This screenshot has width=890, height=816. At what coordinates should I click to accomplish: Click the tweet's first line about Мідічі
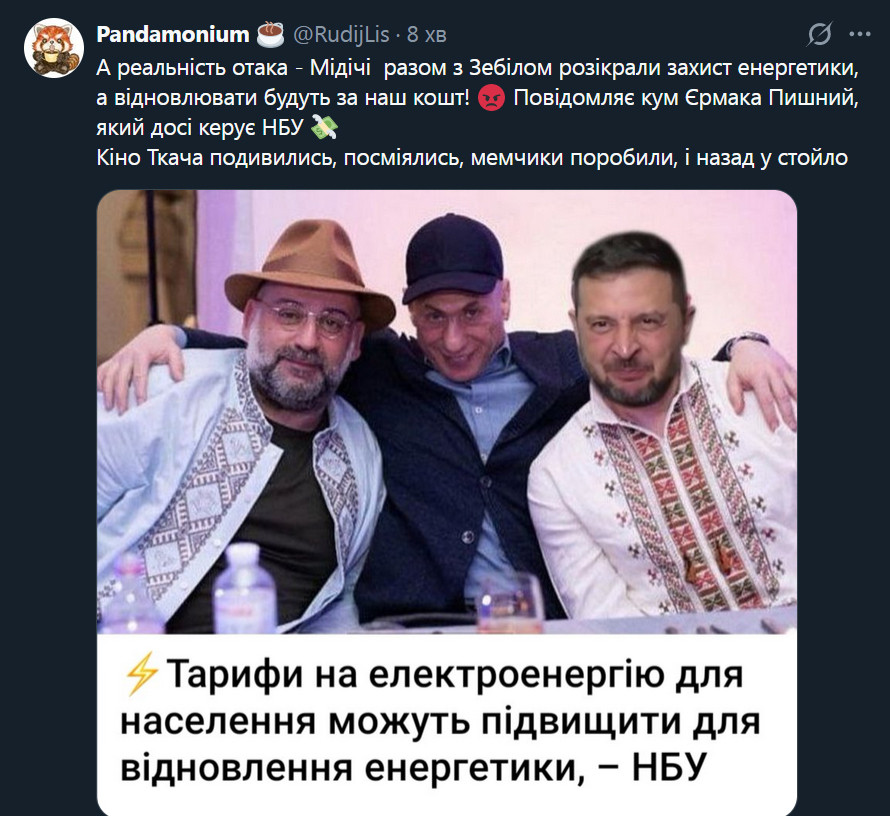tap(477, 68)
